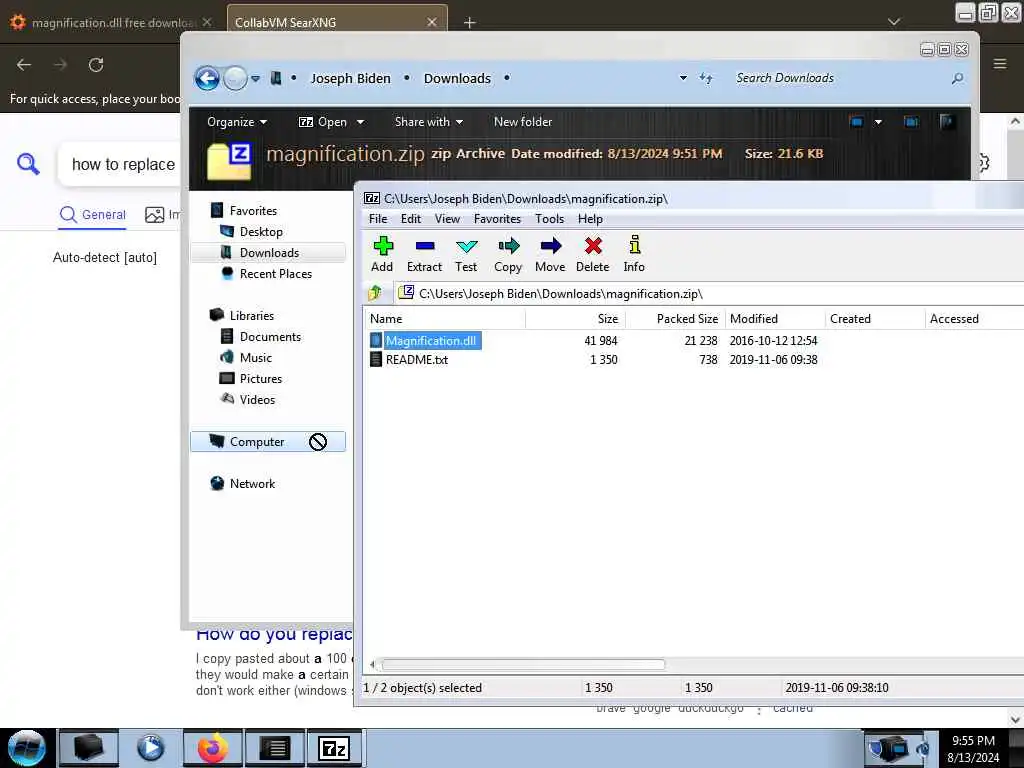This screenshot has width=1024, height=768.
Task: Click the horizontal scrollbar in 7-Zip
Action: (x=523, y=664)
